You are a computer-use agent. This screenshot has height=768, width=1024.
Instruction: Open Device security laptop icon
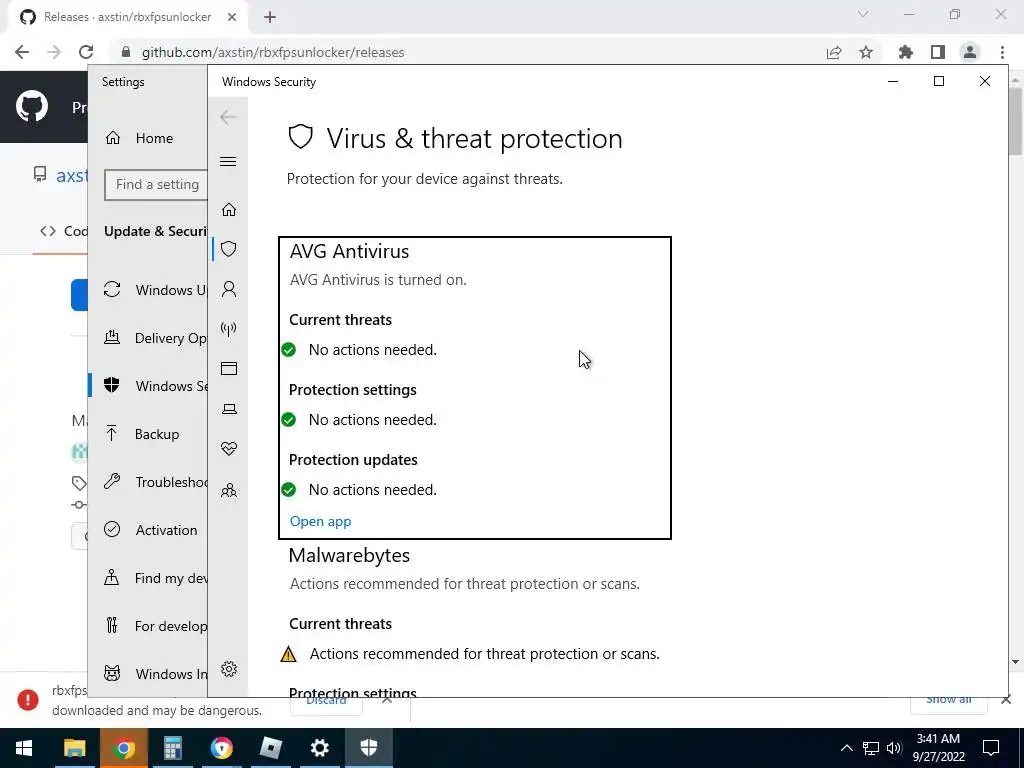coord(229,409)
